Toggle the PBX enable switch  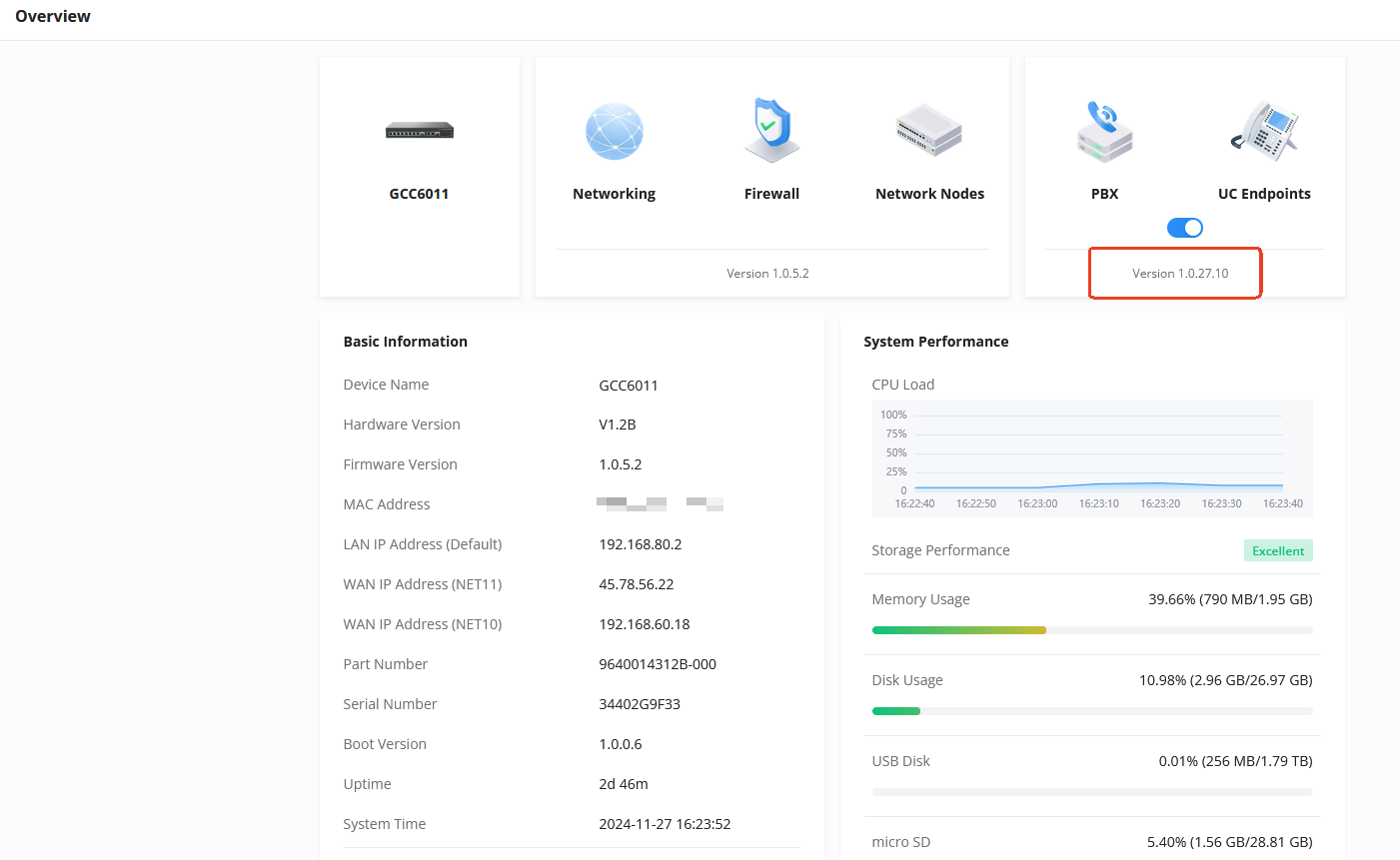[1185, 228]
